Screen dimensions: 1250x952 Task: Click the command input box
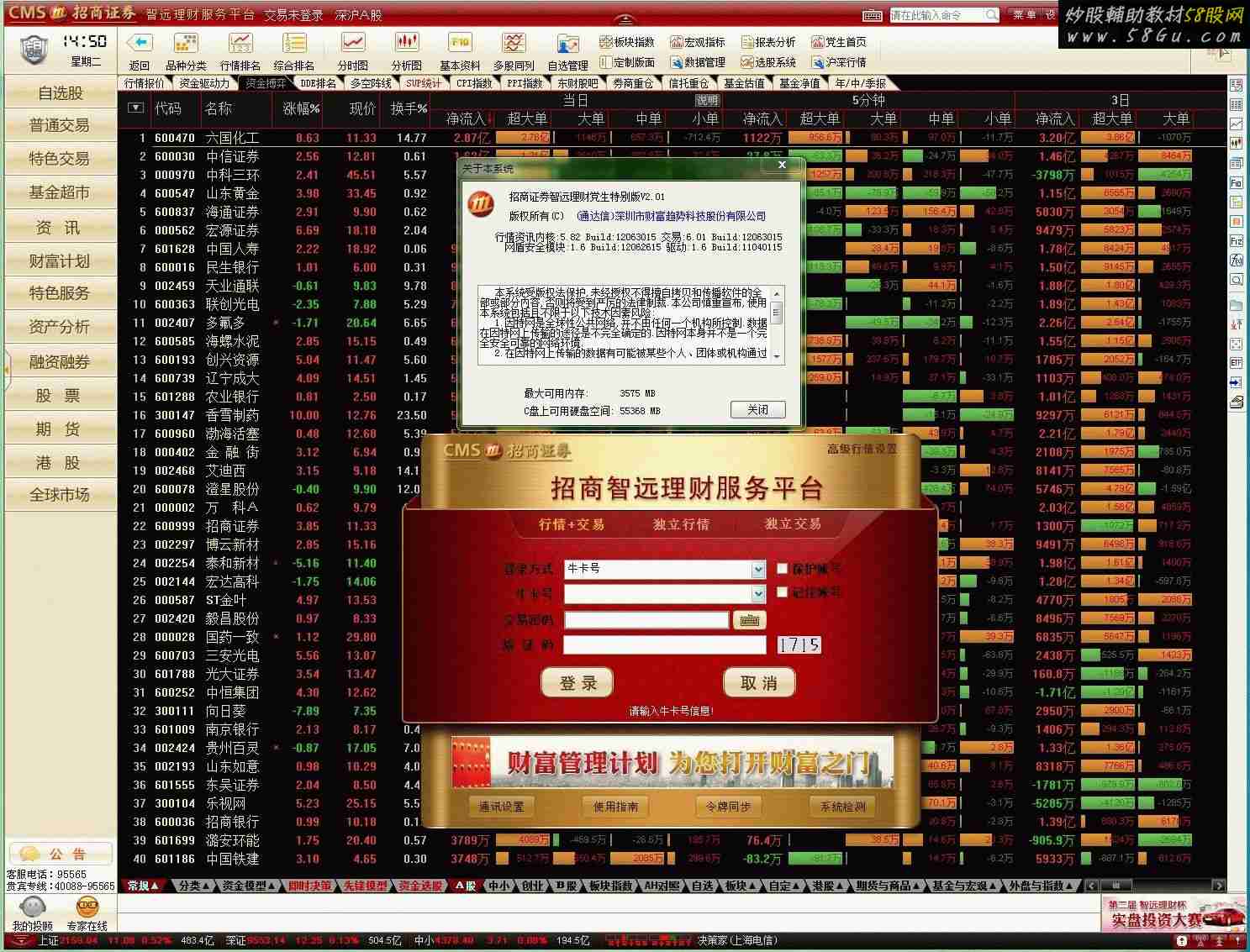pos(936,15)
